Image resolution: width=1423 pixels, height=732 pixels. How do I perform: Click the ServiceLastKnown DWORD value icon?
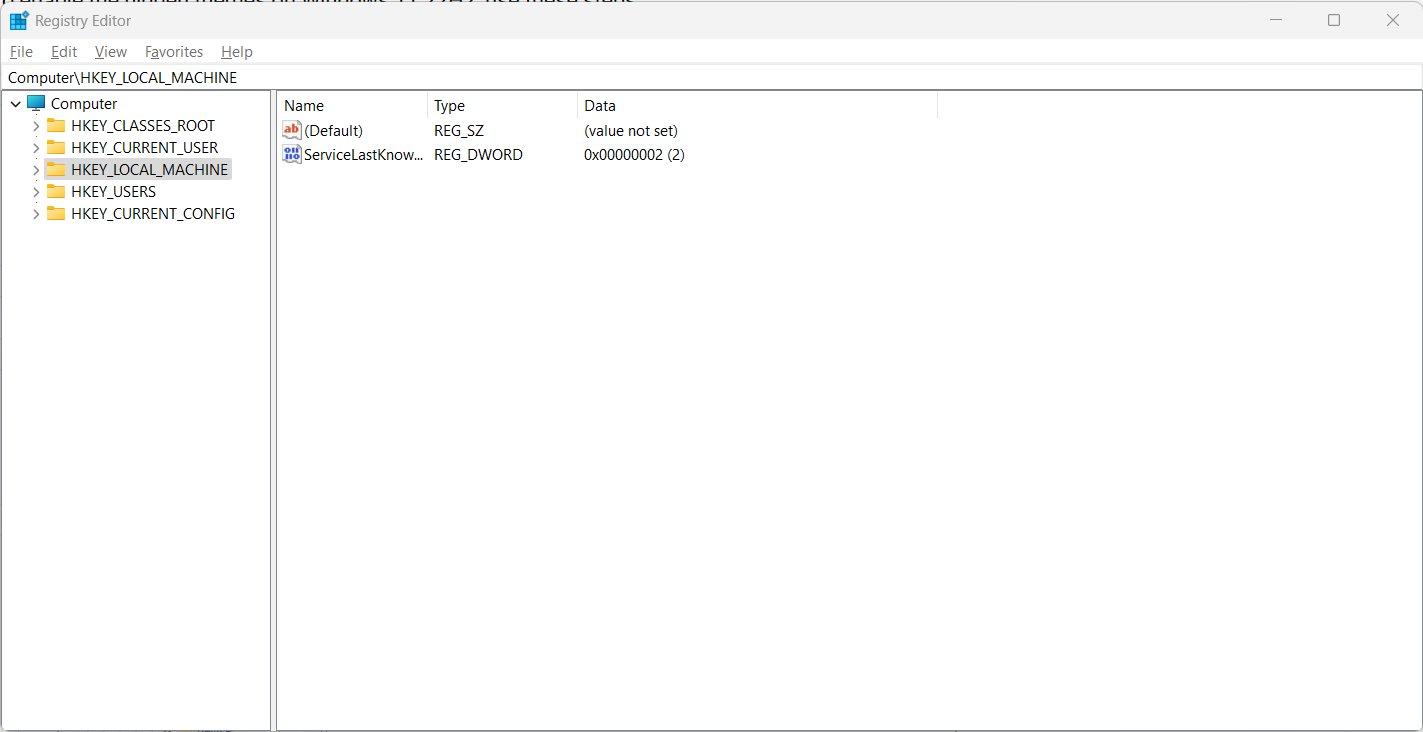292,154
